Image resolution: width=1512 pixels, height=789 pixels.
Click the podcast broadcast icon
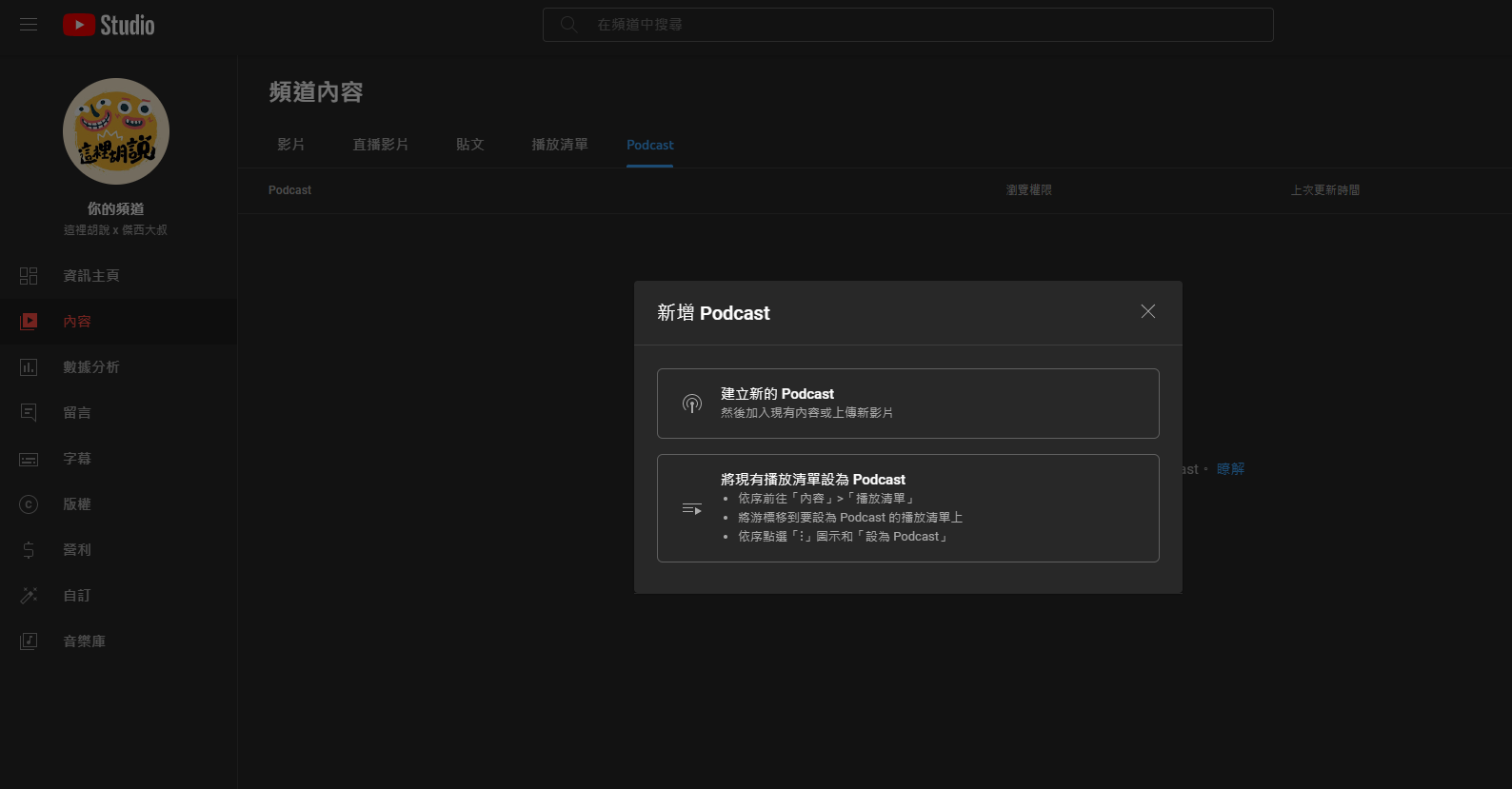coord(692,404)
